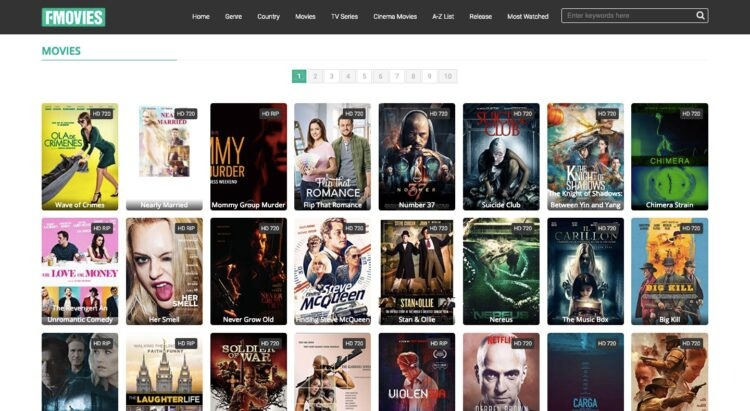Open the Soldier of War poster
Viewport: 750px width, 411px height.
tap(248, 372)
